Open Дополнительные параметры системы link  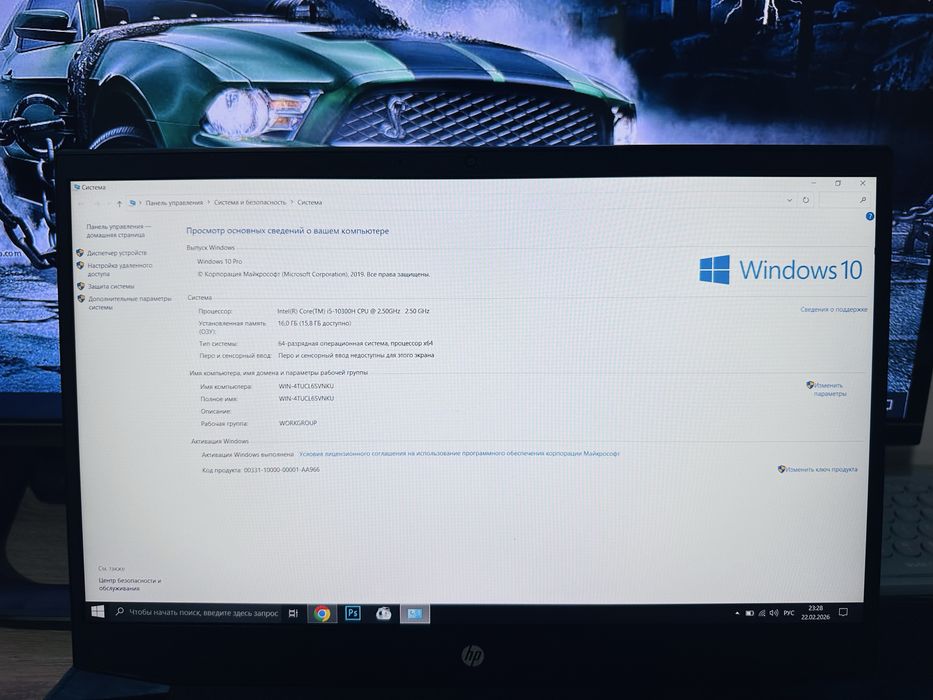(x=130, y=303)
